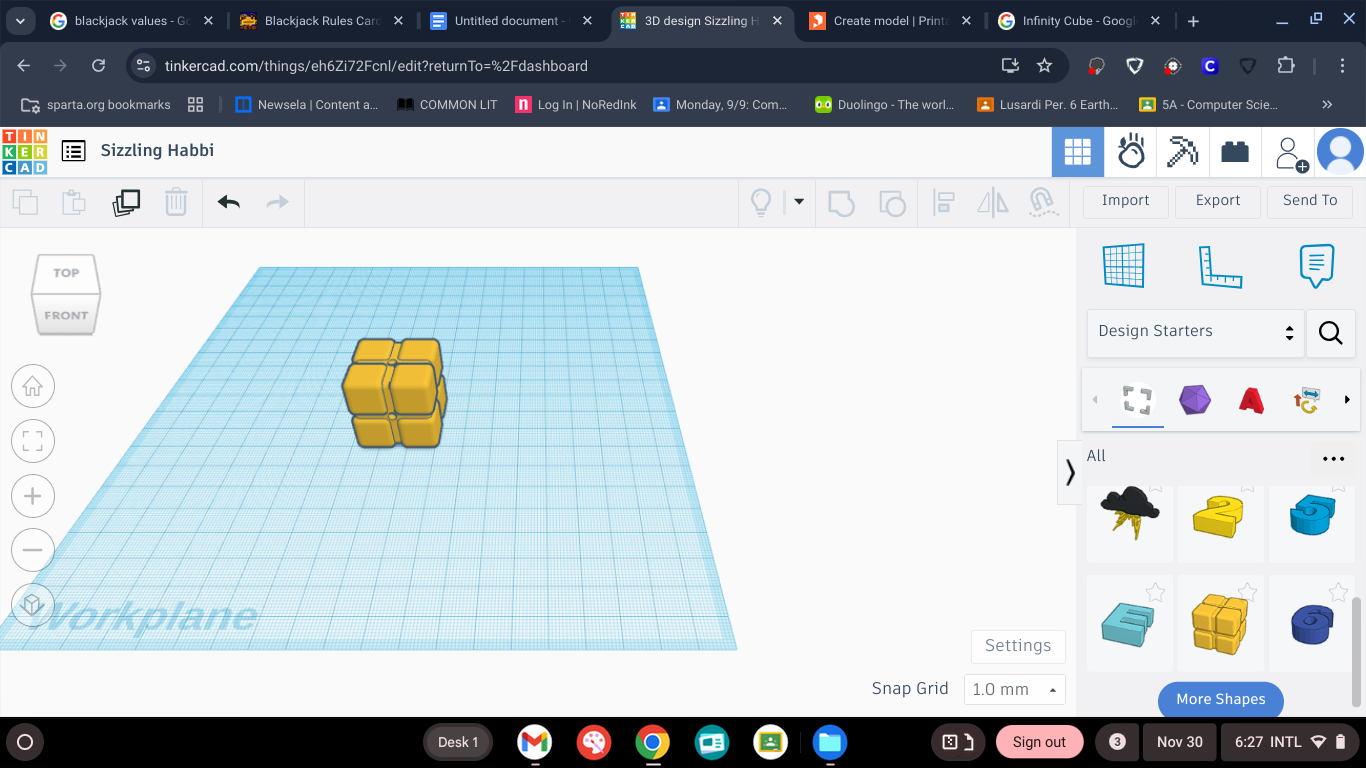Undo the last action
This screenshot has width=1366, height=768.
(x=229, y=203)
